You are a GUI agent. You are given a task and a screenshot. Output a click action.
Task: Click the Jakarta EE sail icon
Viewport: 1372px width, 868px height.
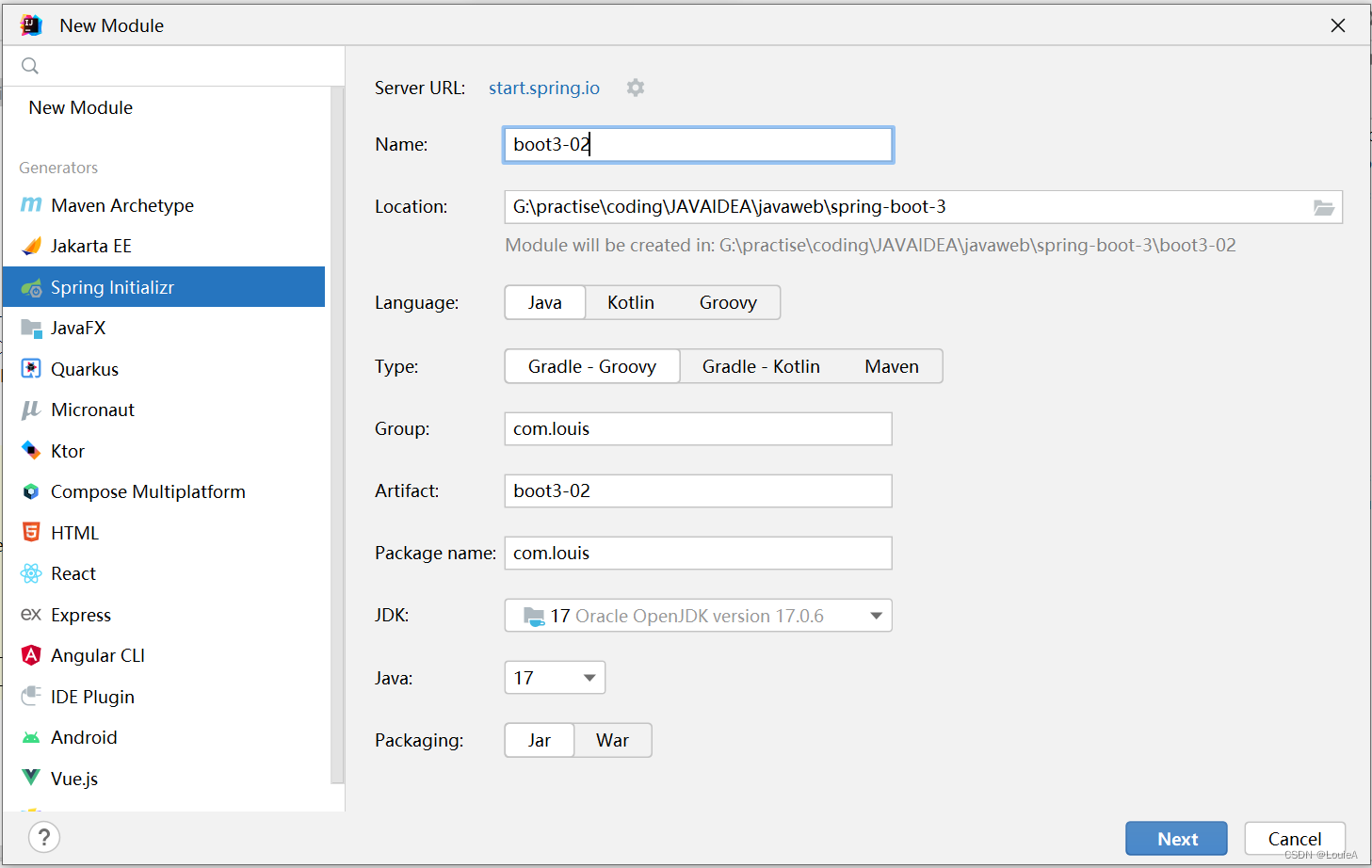point(31,246)
